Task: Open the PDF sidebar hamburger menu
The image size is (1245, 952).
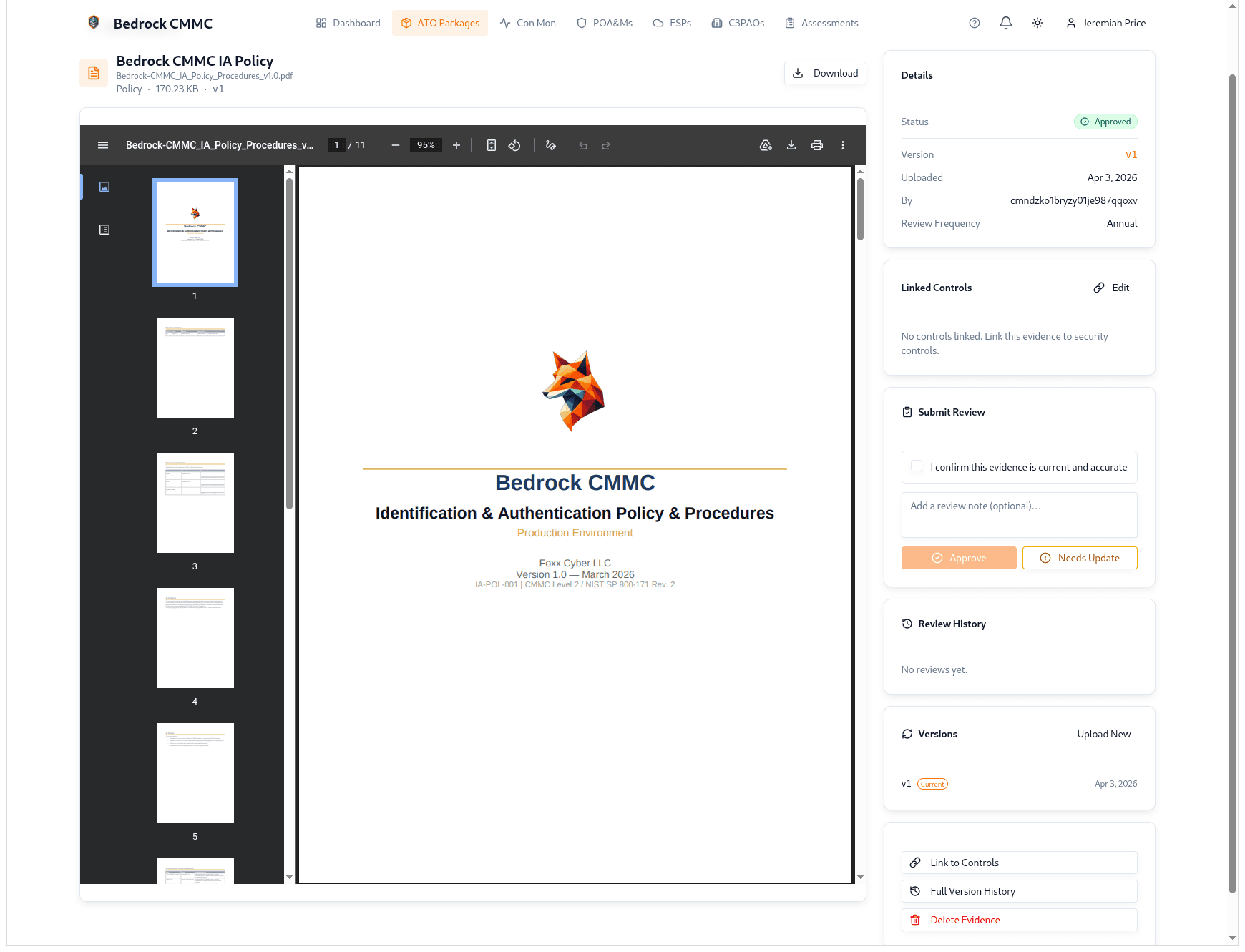Action: pyautogui.click(x=102, y=145)
